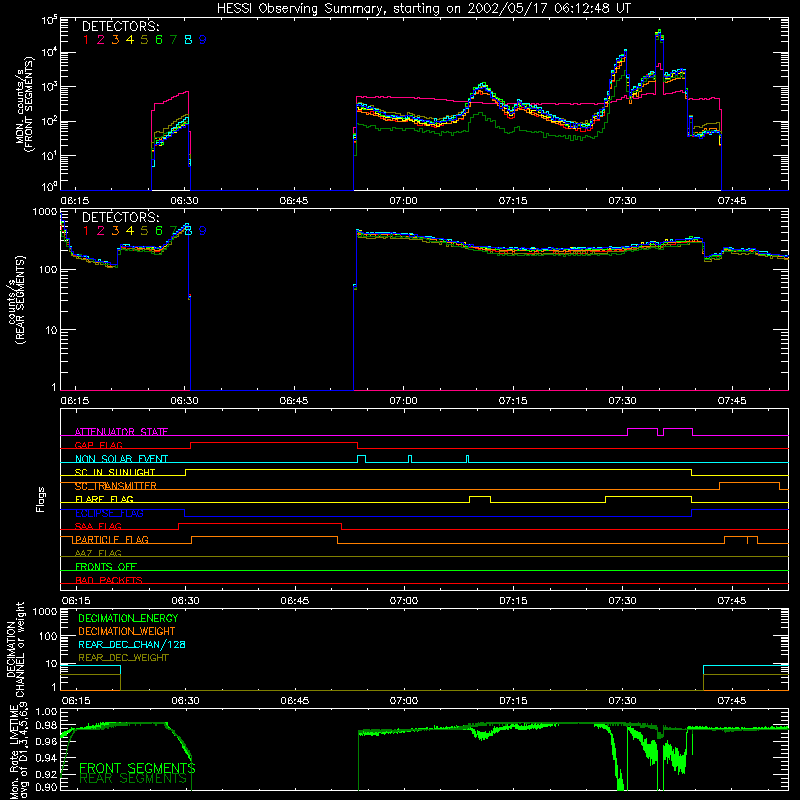Click 07:45 tick under flags plot
Screen dimensions: 800x800
pyautogui.click(x=732, y=601)
